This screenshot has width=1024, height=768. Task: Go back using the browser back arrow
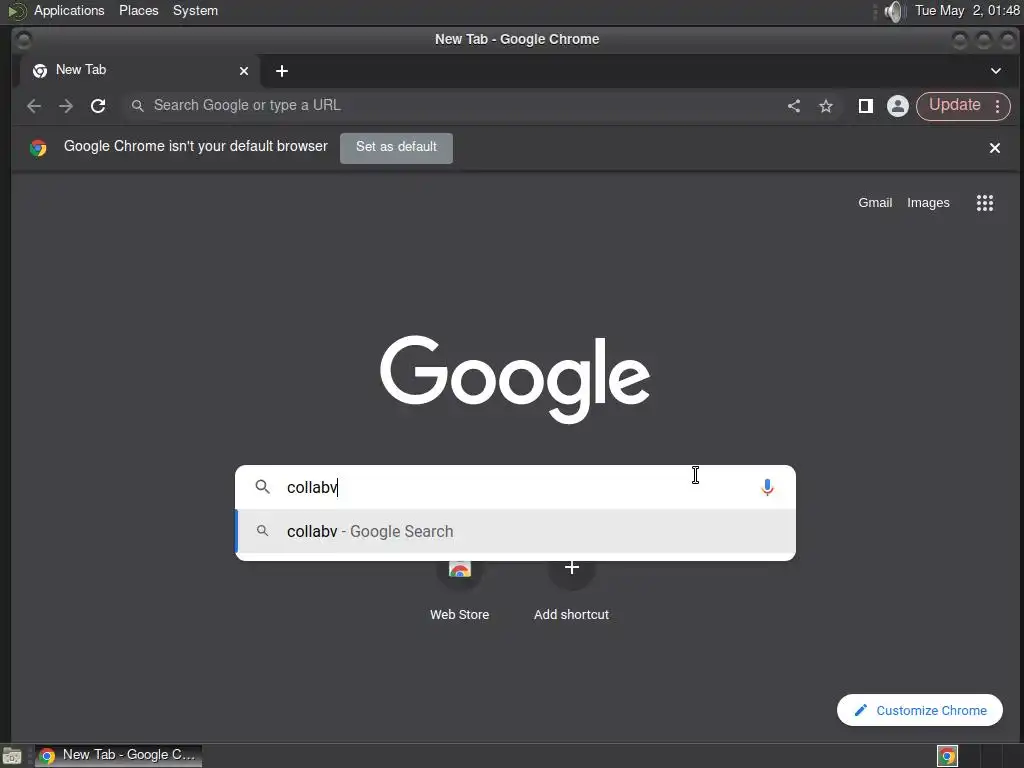pyautogui.click(x=34, y=106)
